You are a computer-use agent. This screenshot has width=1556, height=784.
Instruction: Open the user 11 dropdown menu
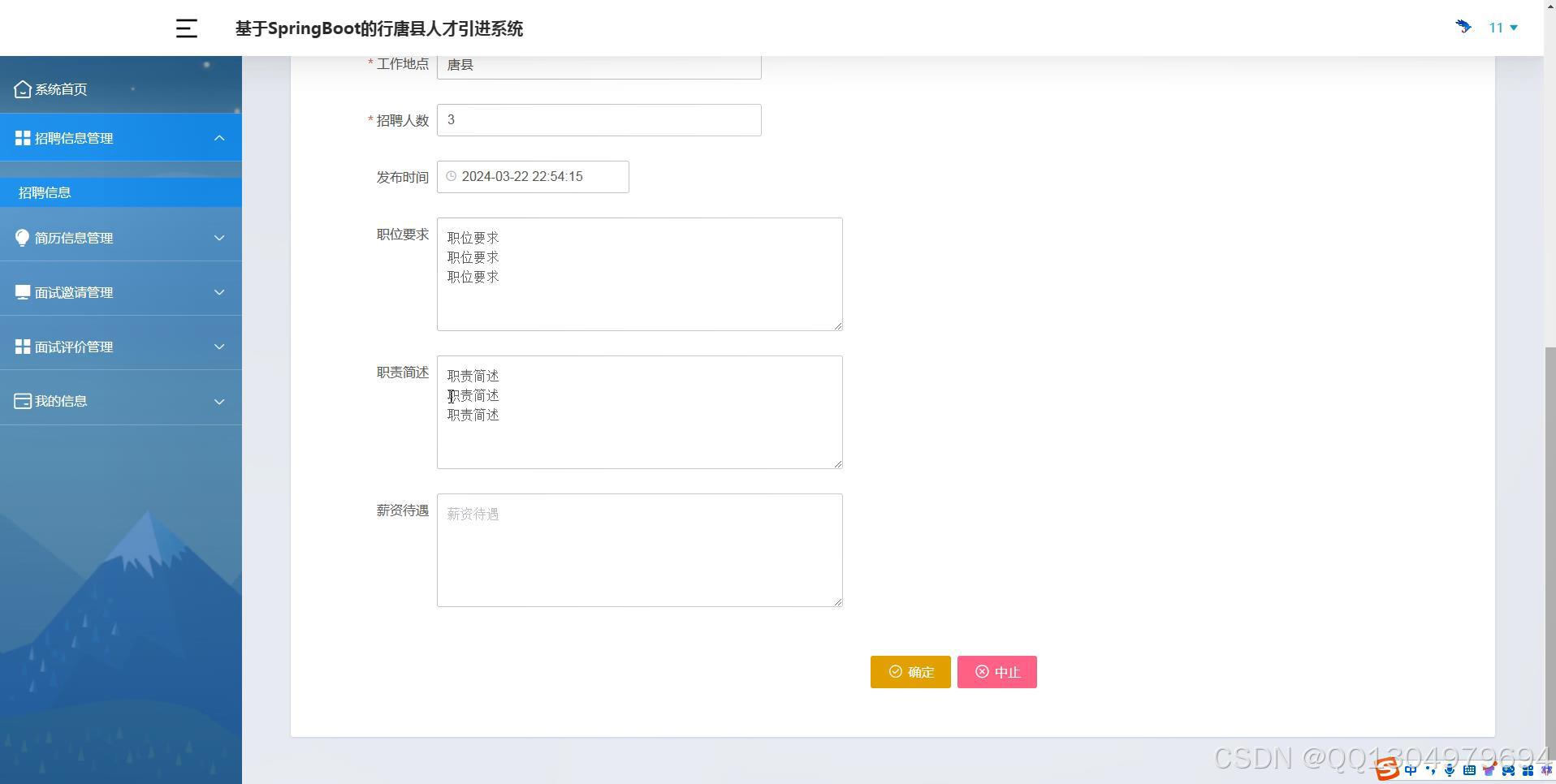[x=1503, y=28]
